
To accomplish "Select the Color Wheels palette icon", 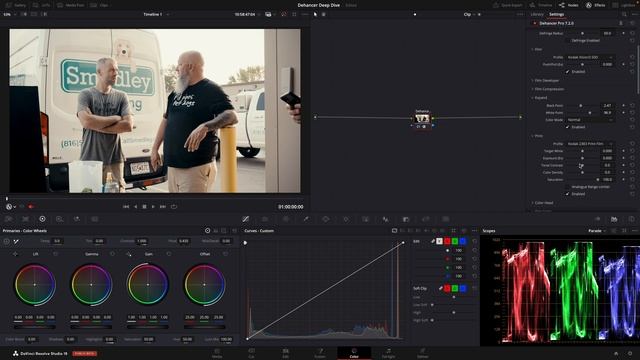I will (42, 219).
